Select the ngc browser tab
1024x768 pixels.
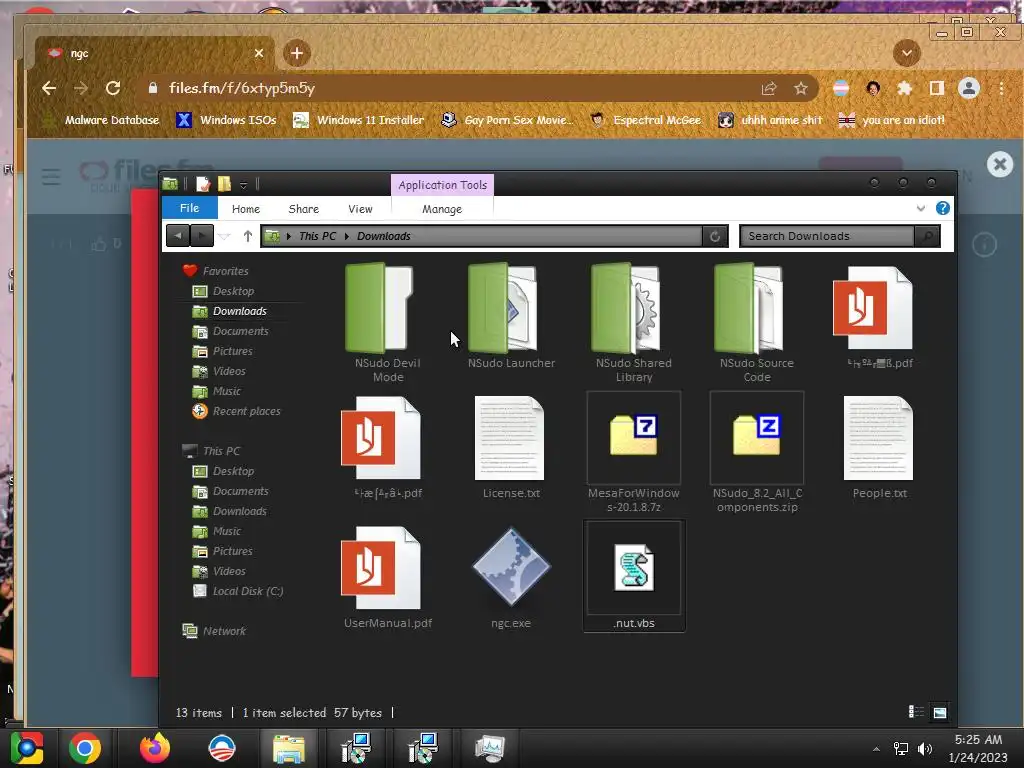pyautogui.click(x=154, y=54)
